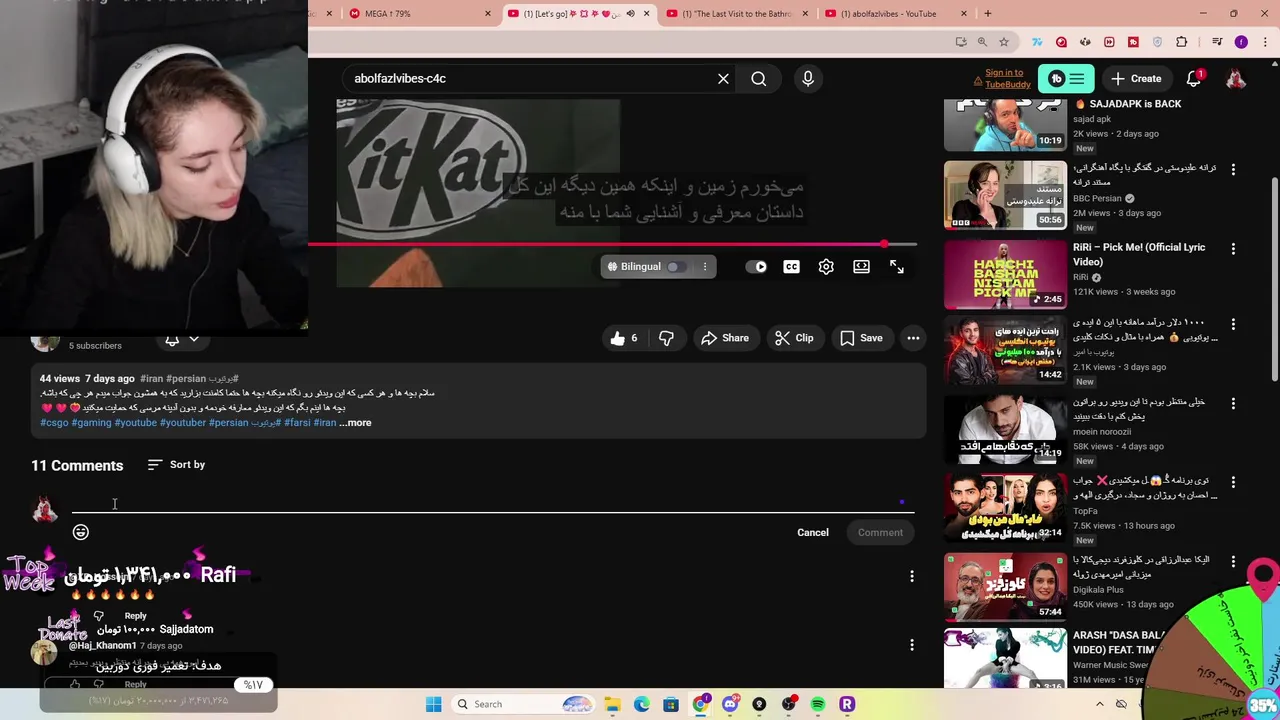Open the BBC Persian video thumbnail
Screen dimensions: 1280x720
click(1005, 195)
